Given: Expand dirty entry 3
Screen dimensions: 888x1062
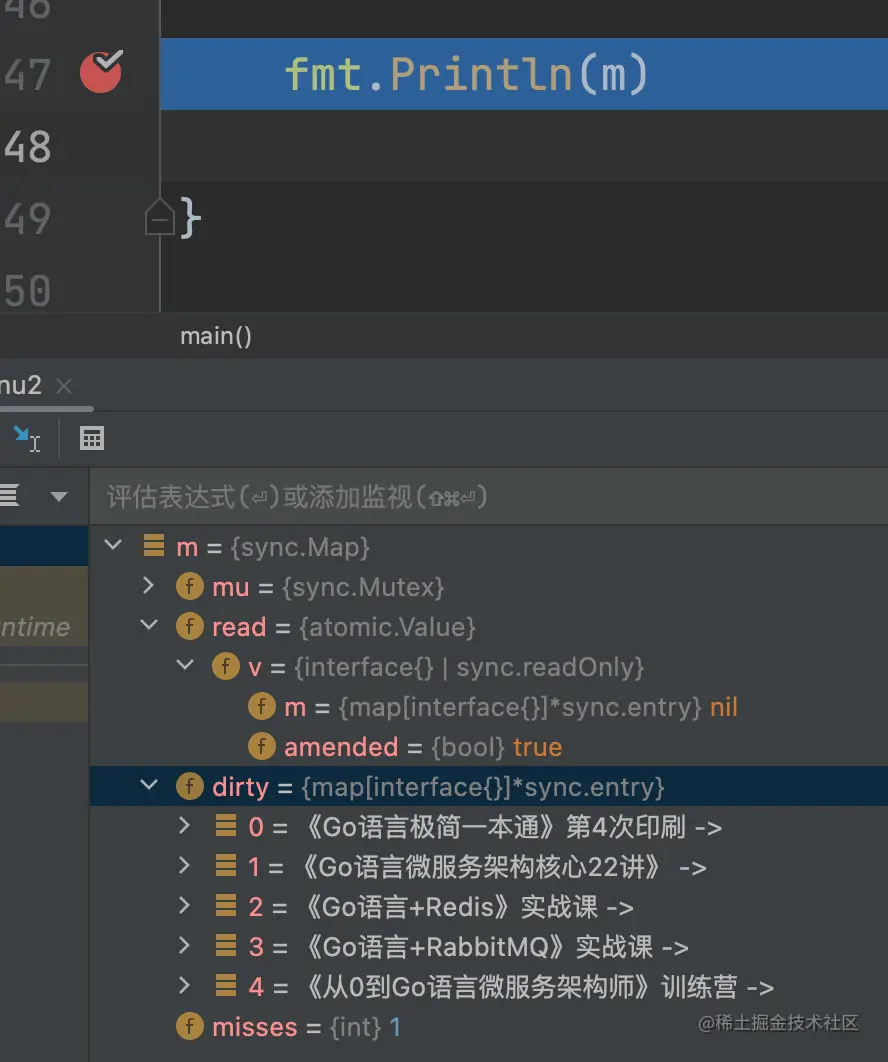Looking at the screenshot, I should click(184, 945).
